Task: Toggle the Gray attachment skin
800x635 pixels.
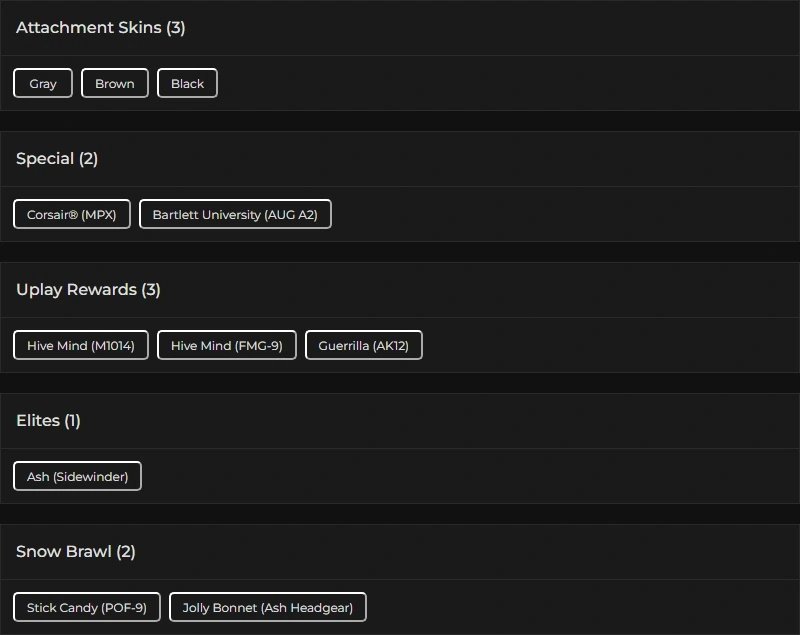Action: pos(43,84)
